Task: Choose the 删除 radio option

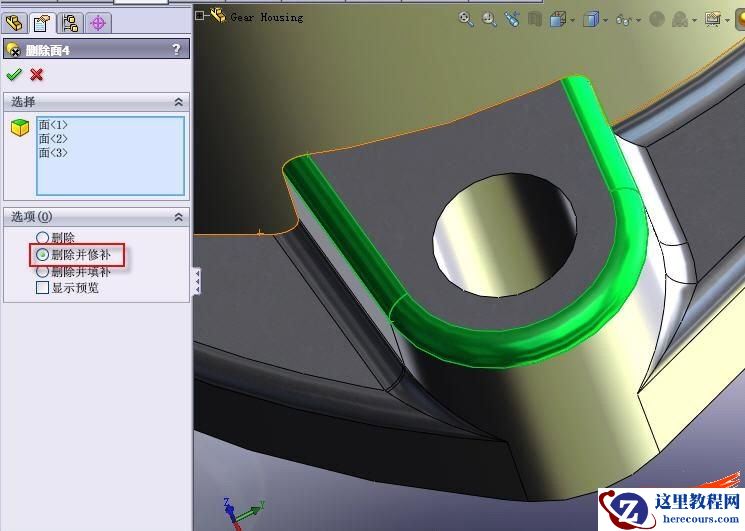Action: [x=42, y=237]
